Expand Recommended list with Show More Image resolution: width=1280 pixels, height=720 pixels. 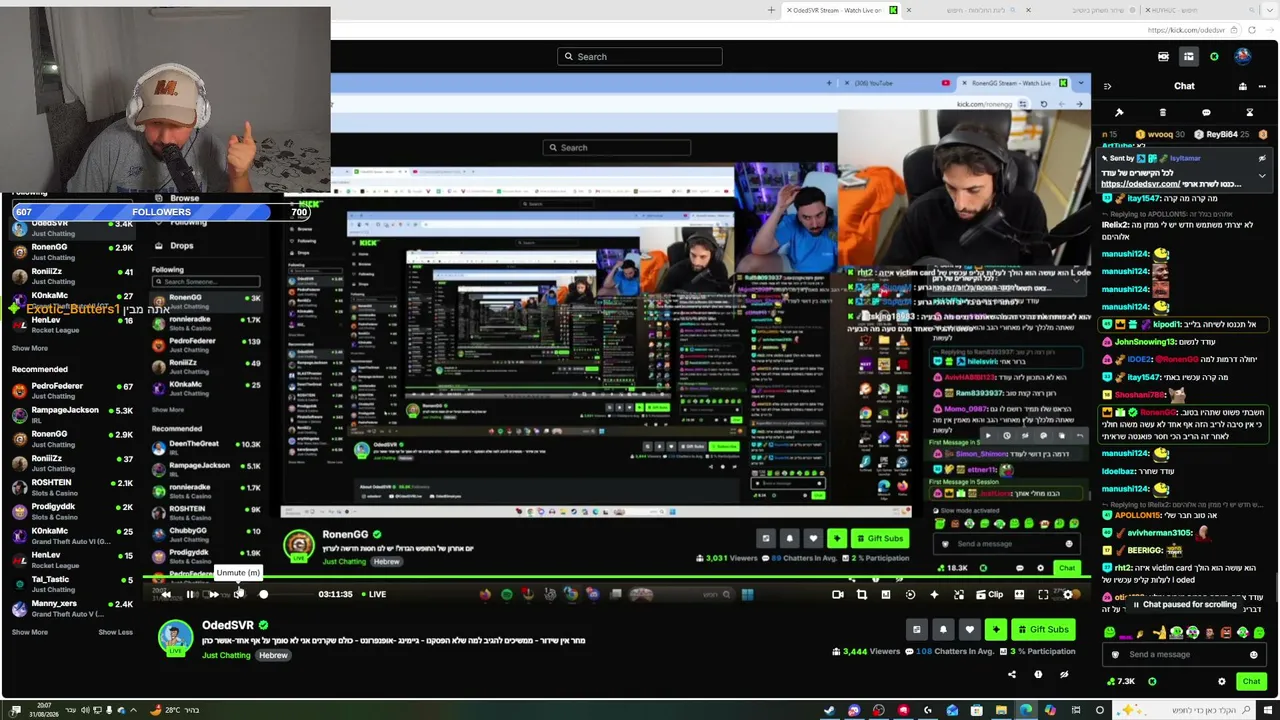(x=30, y=632)
